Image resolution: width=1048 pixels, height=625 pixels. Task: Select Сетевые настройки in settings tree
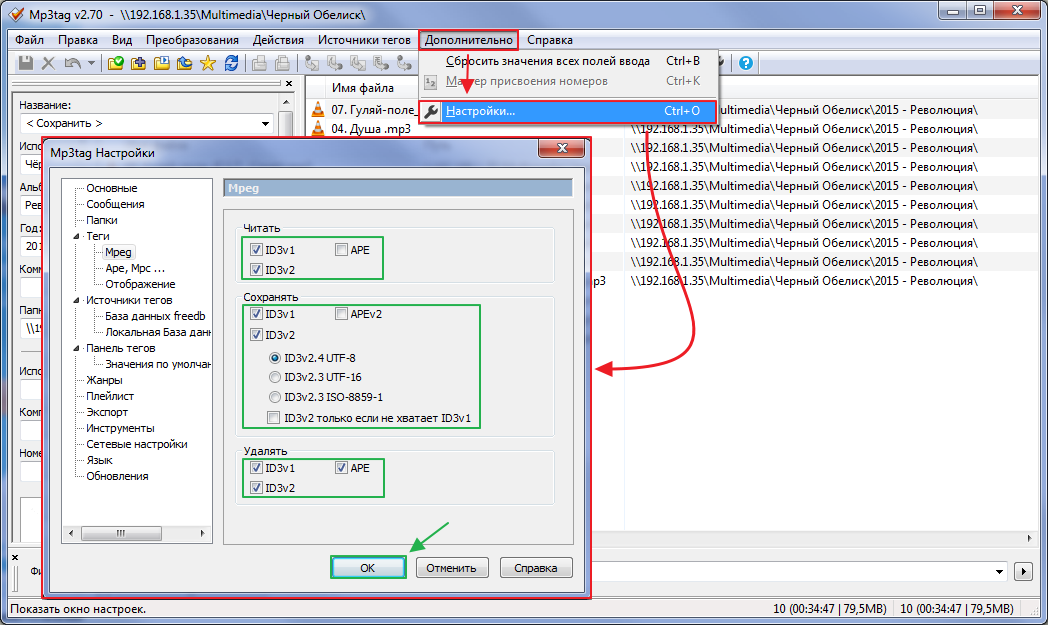coord(136,444)
